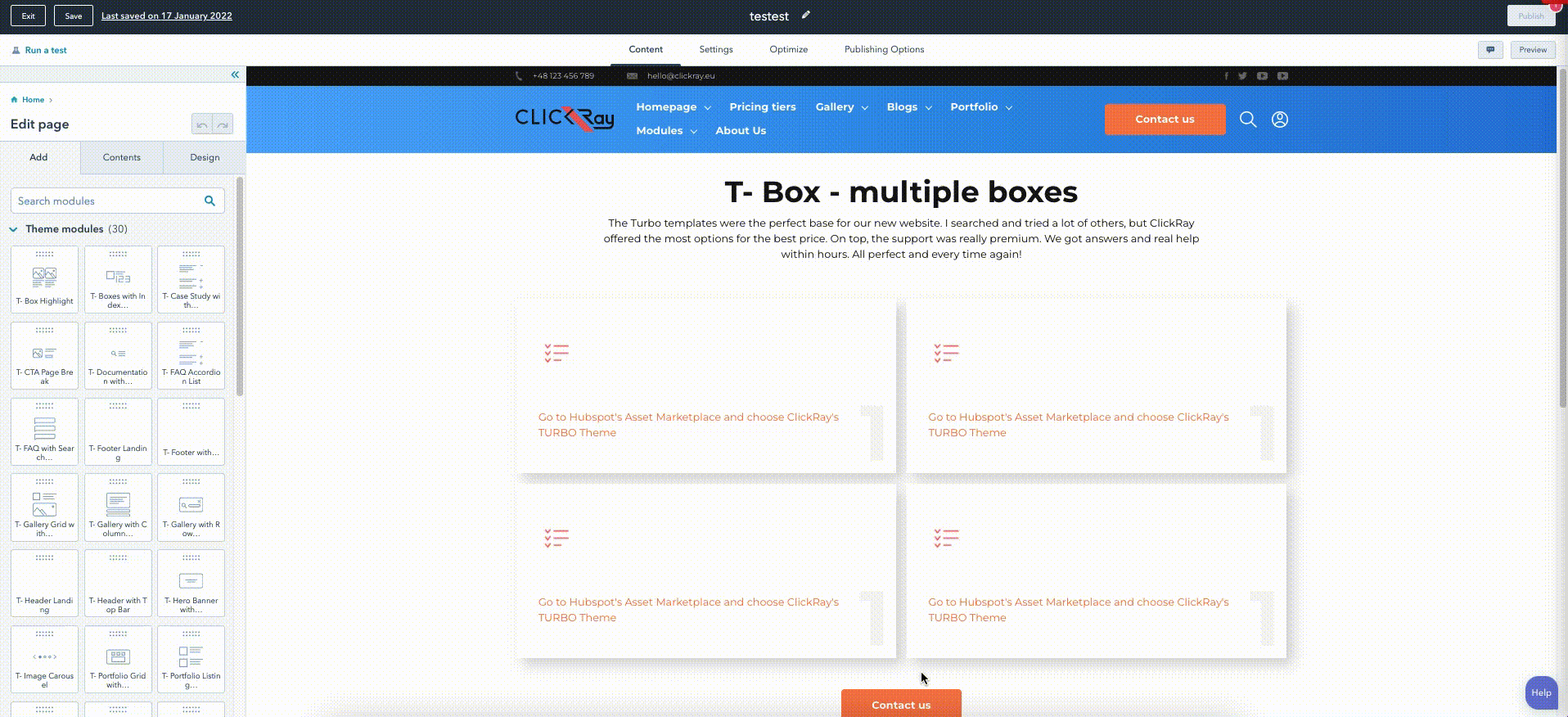
Task: Select the T- Header with Top Bar module
Action: point(118,584)
